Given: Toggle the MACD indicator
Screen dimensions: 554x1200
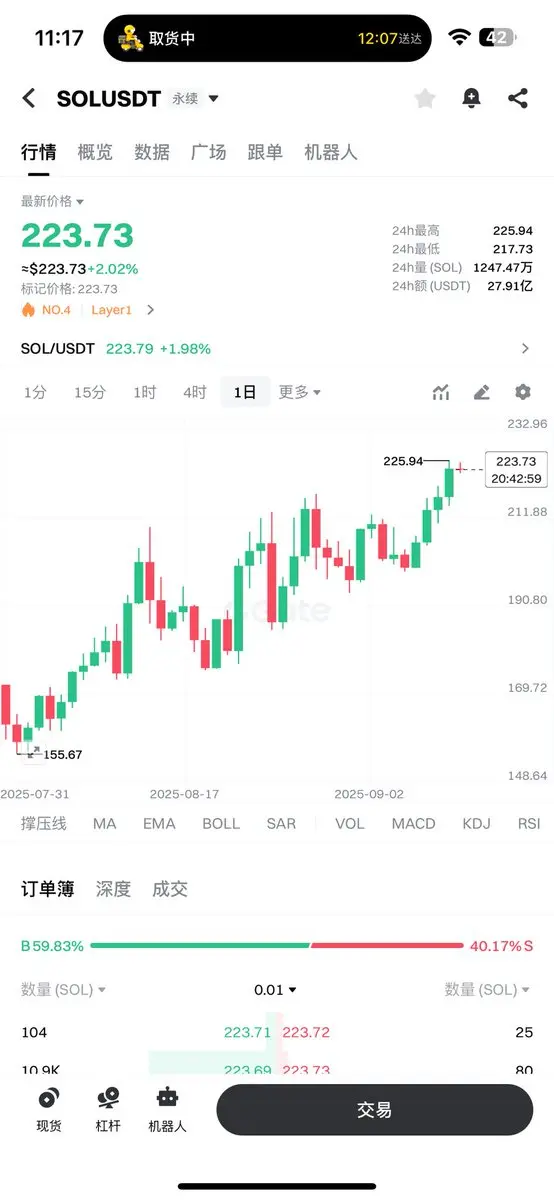Looking at the screenshot, I should coord(413,824).
